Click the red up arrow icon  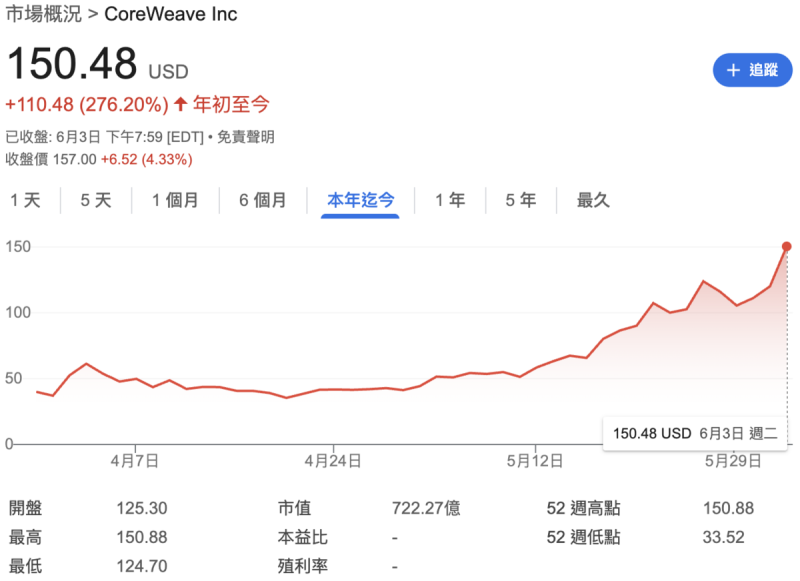click(180, 105)
